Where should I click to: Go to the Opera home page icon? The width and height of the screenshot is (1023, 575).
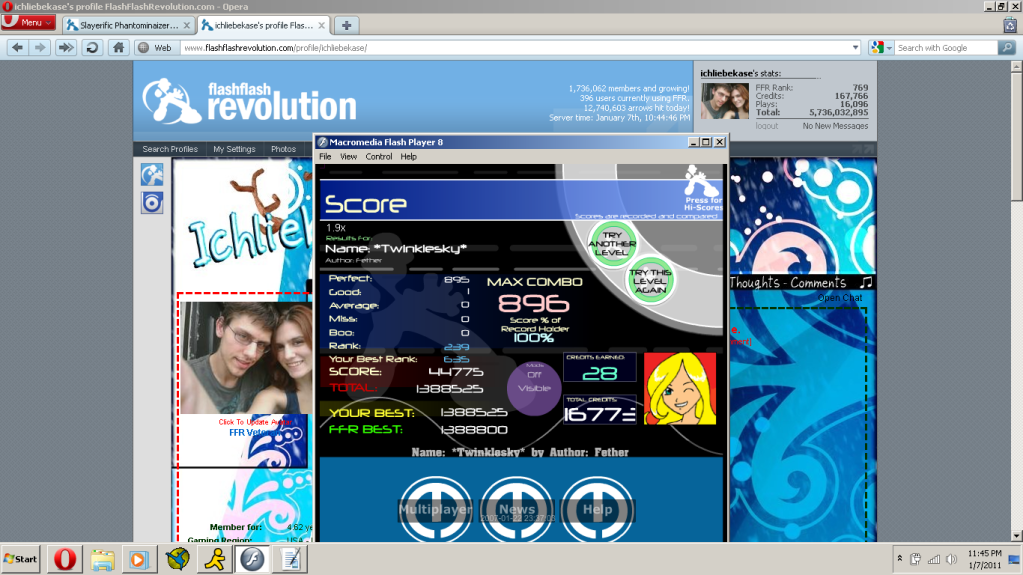(118, 47)
